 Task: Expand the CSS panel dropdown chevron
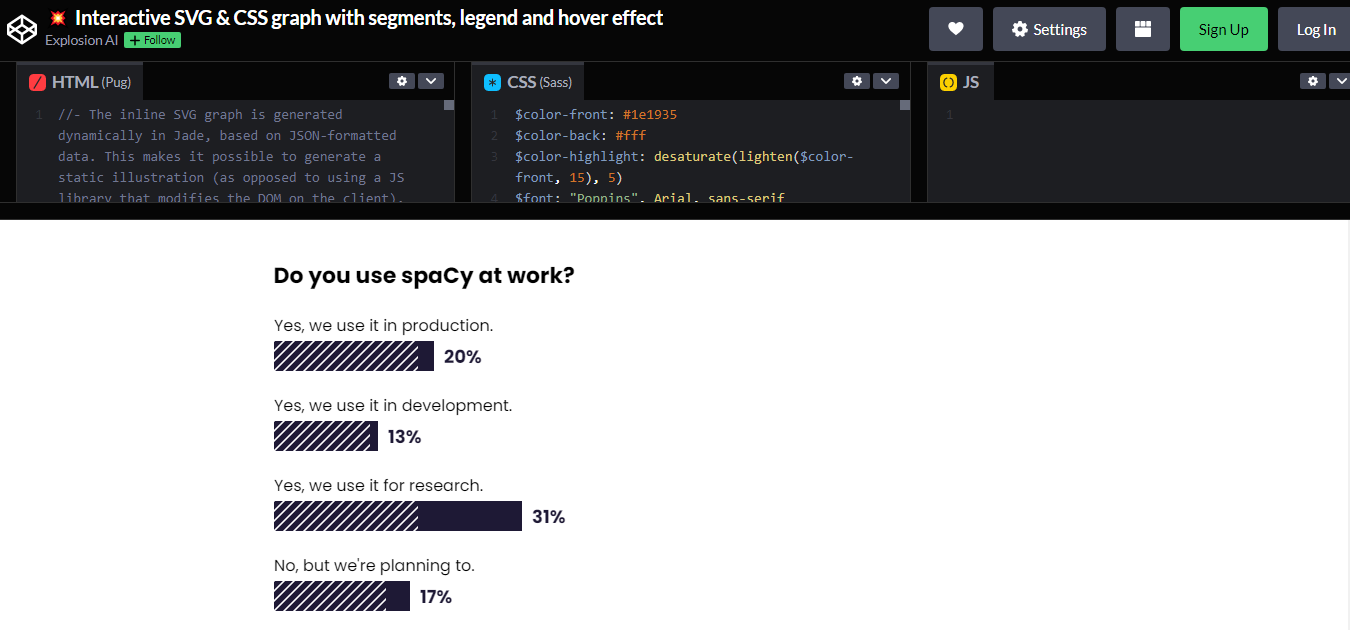click(x=886, y=80)
